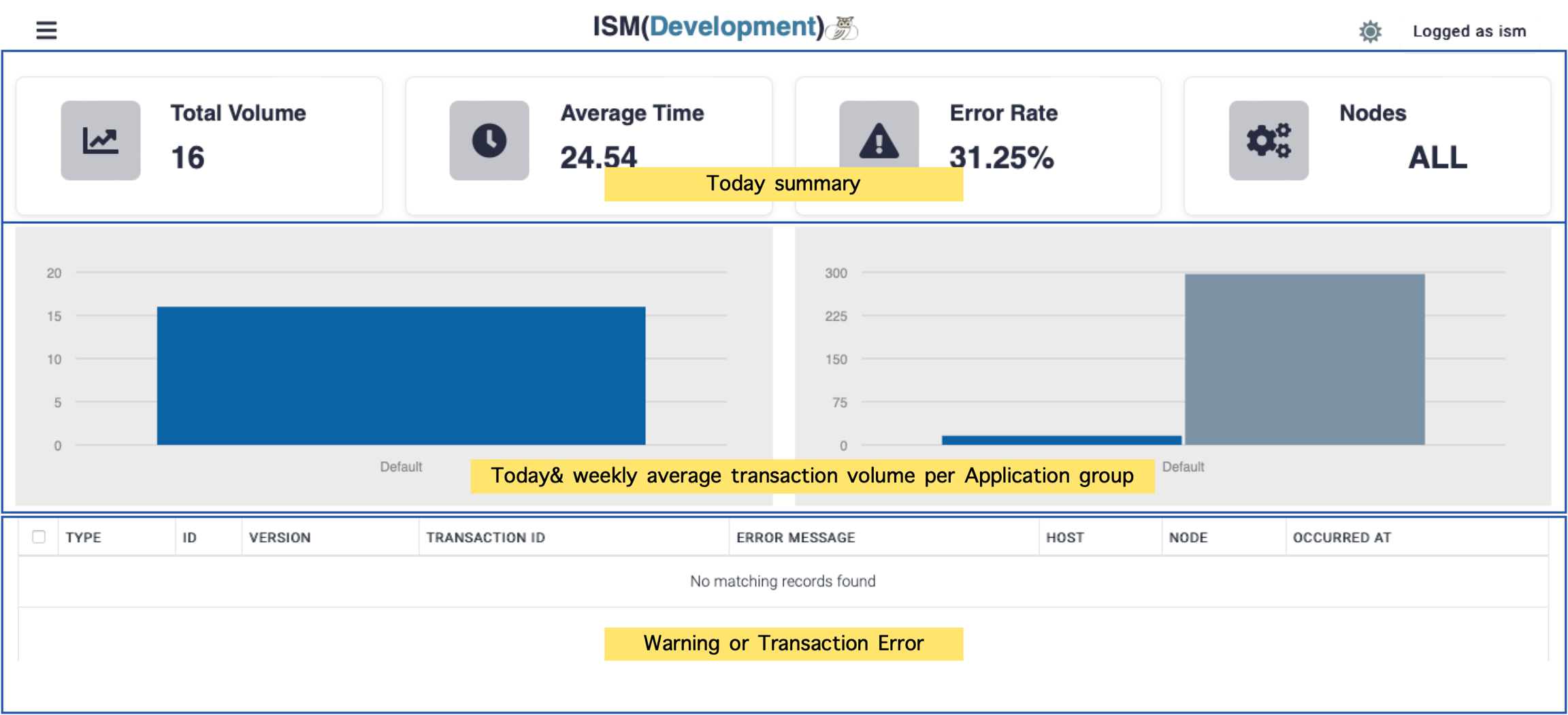Image resolution: width=1568 pixels, height=715 pixels.
Task: Sort table by TRANSACTION ID column
Action: coord(485,537)
